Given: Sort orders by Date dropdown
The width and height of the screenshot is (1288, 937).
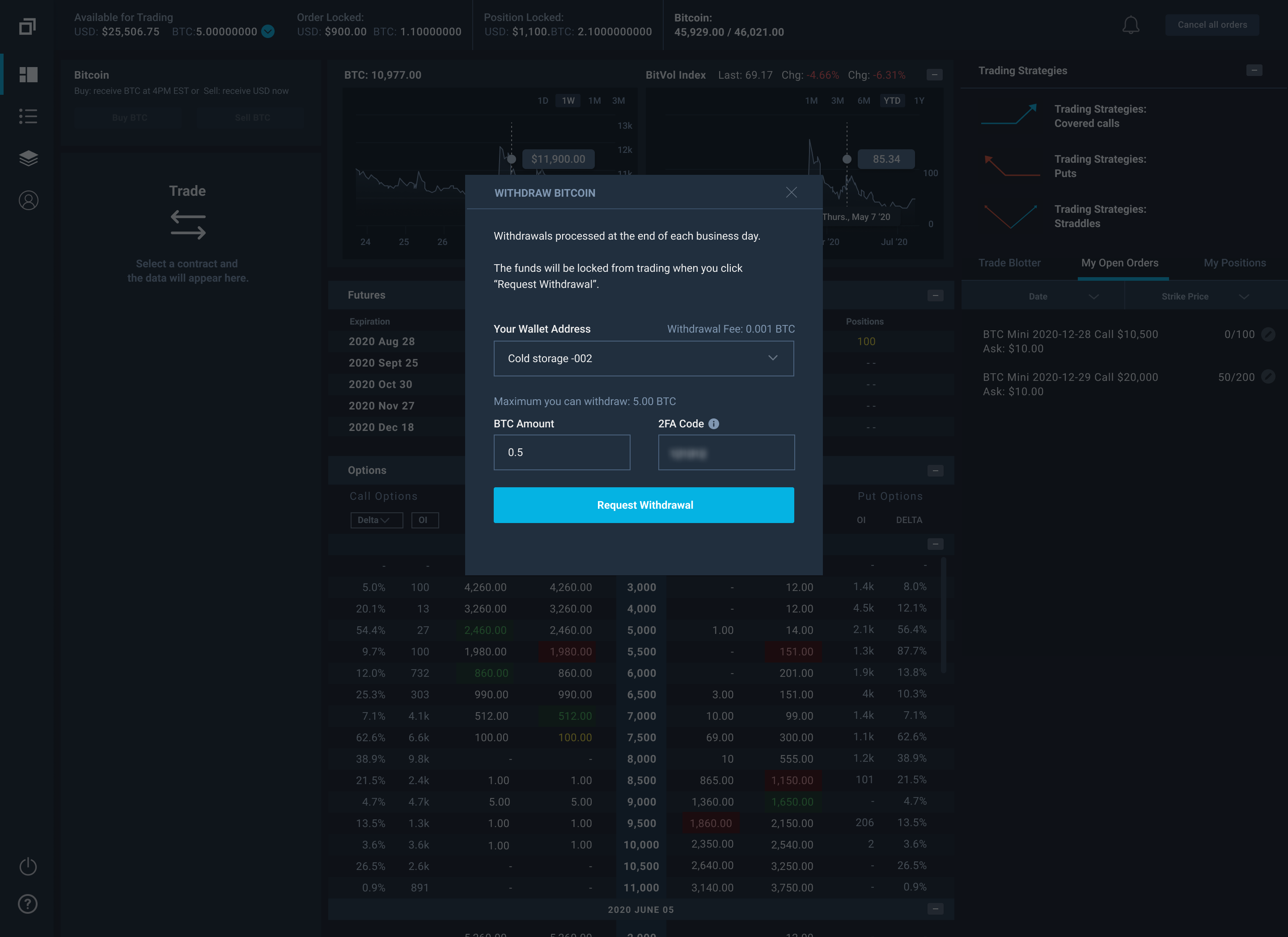Looking at the screenshot, I should 1042,296.
